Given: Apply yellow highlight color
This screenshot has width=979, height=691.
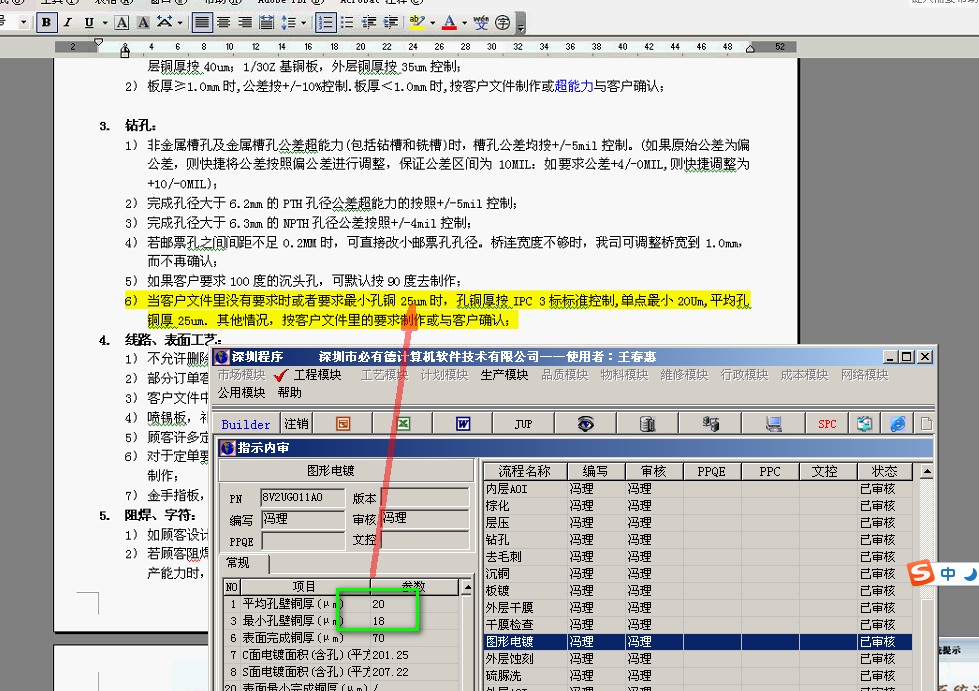Looking at the screenshot, I should tap(417, 23).
